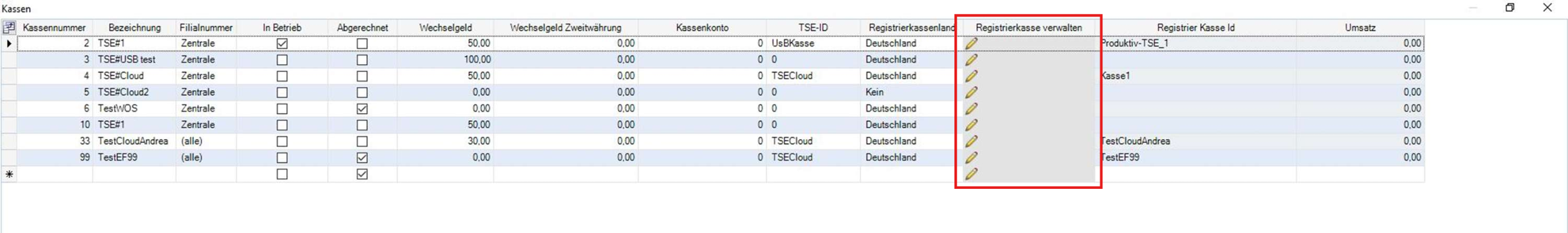Select the Filialnummer cell for TSE#Cloud

(206, 76)
